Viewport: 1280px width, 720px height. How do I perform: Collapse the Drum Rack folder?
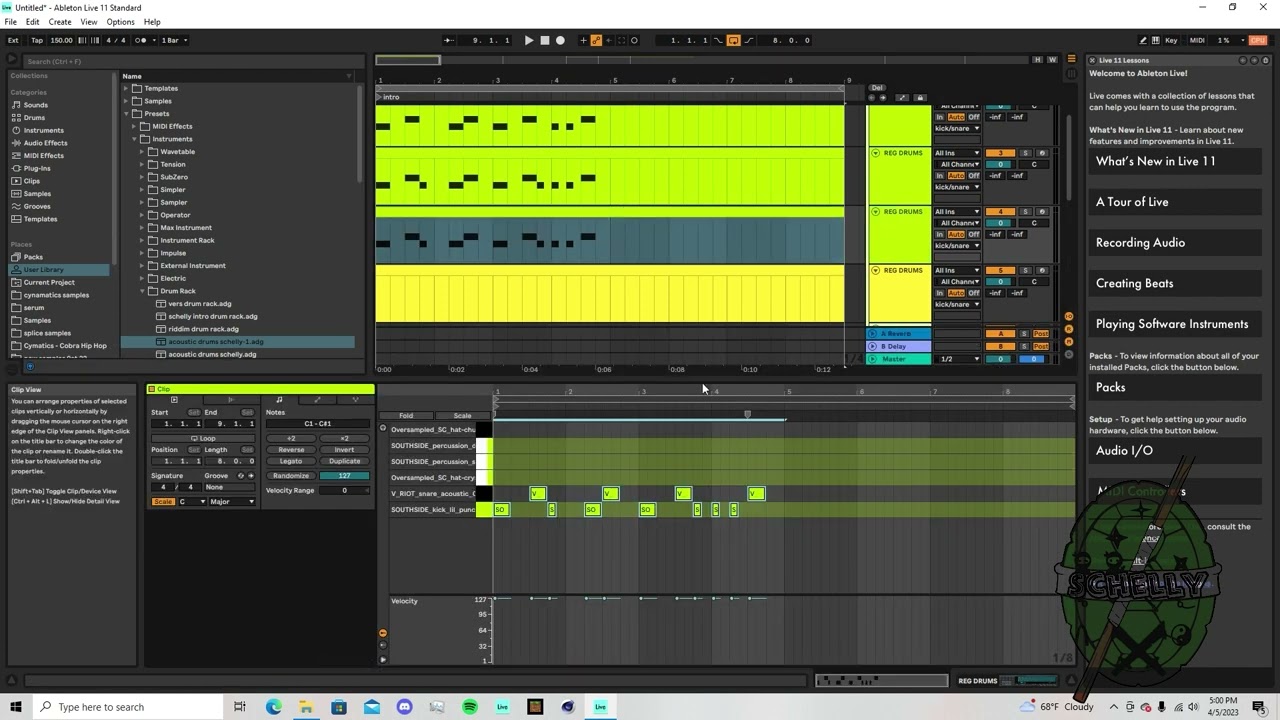[142, 291]
